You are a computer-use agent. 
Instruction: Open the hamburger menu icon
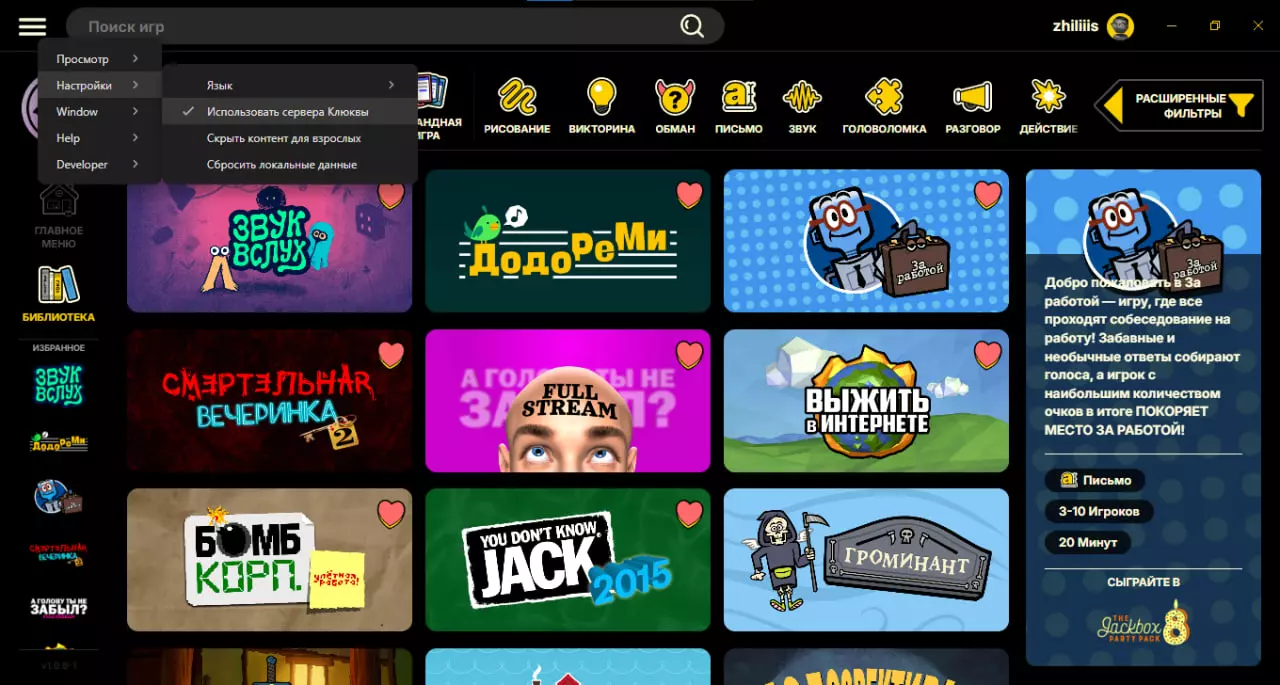(32, 26)
